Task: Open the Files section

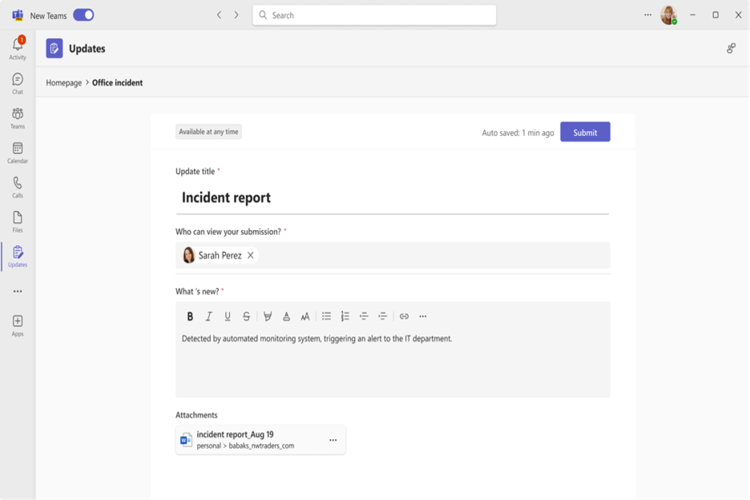Action: click(18, 220)
